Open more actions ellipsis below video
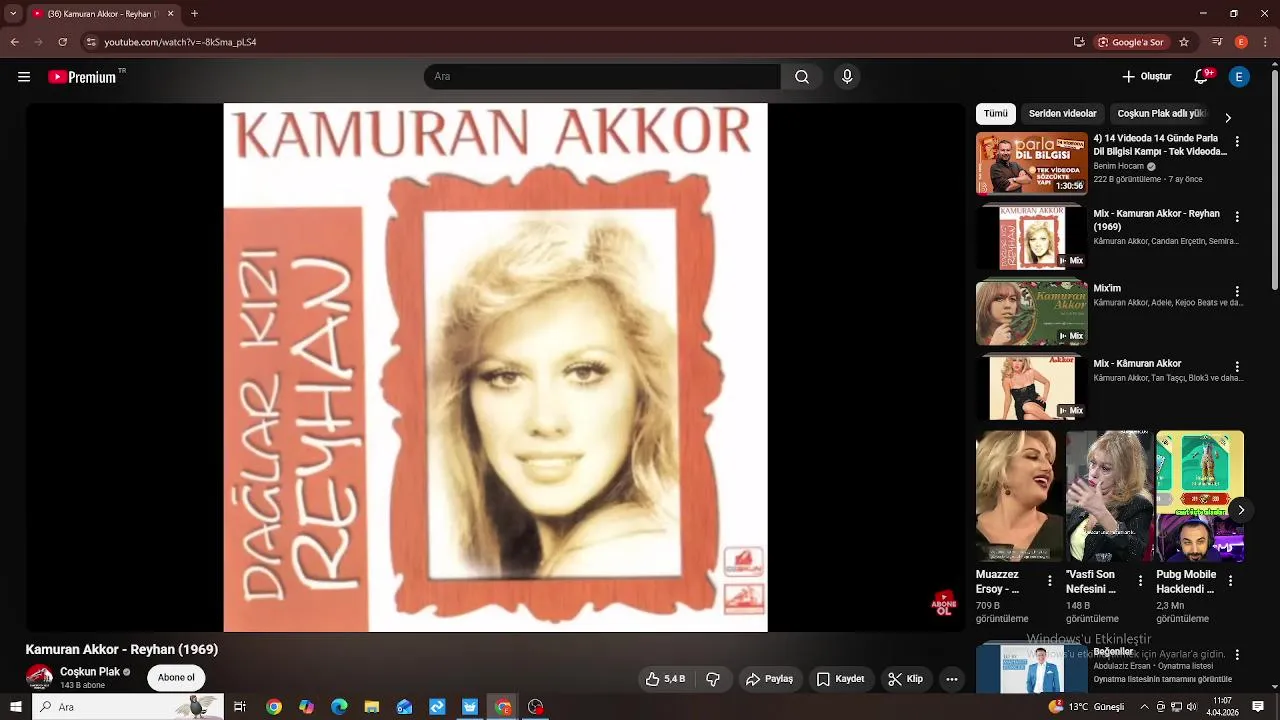 pyautogui.click(x=952, y=679)
